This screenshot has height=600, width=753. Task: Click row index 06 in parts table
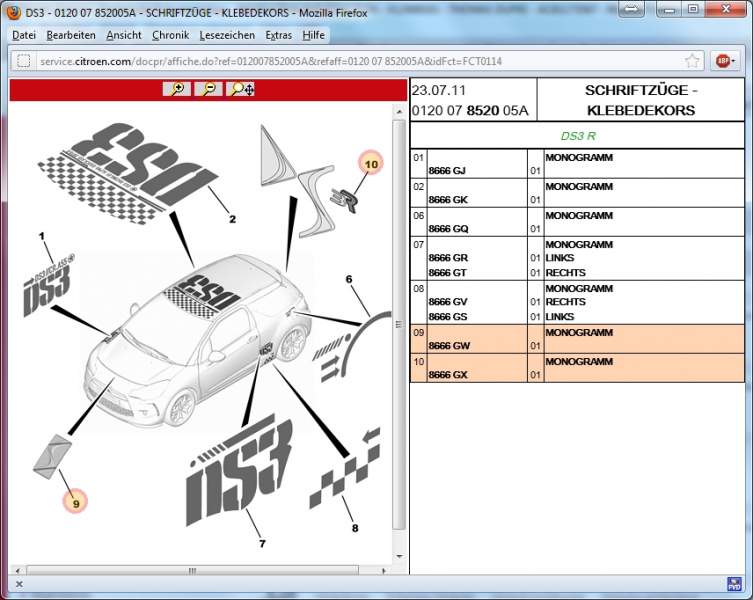coord(418,216)
